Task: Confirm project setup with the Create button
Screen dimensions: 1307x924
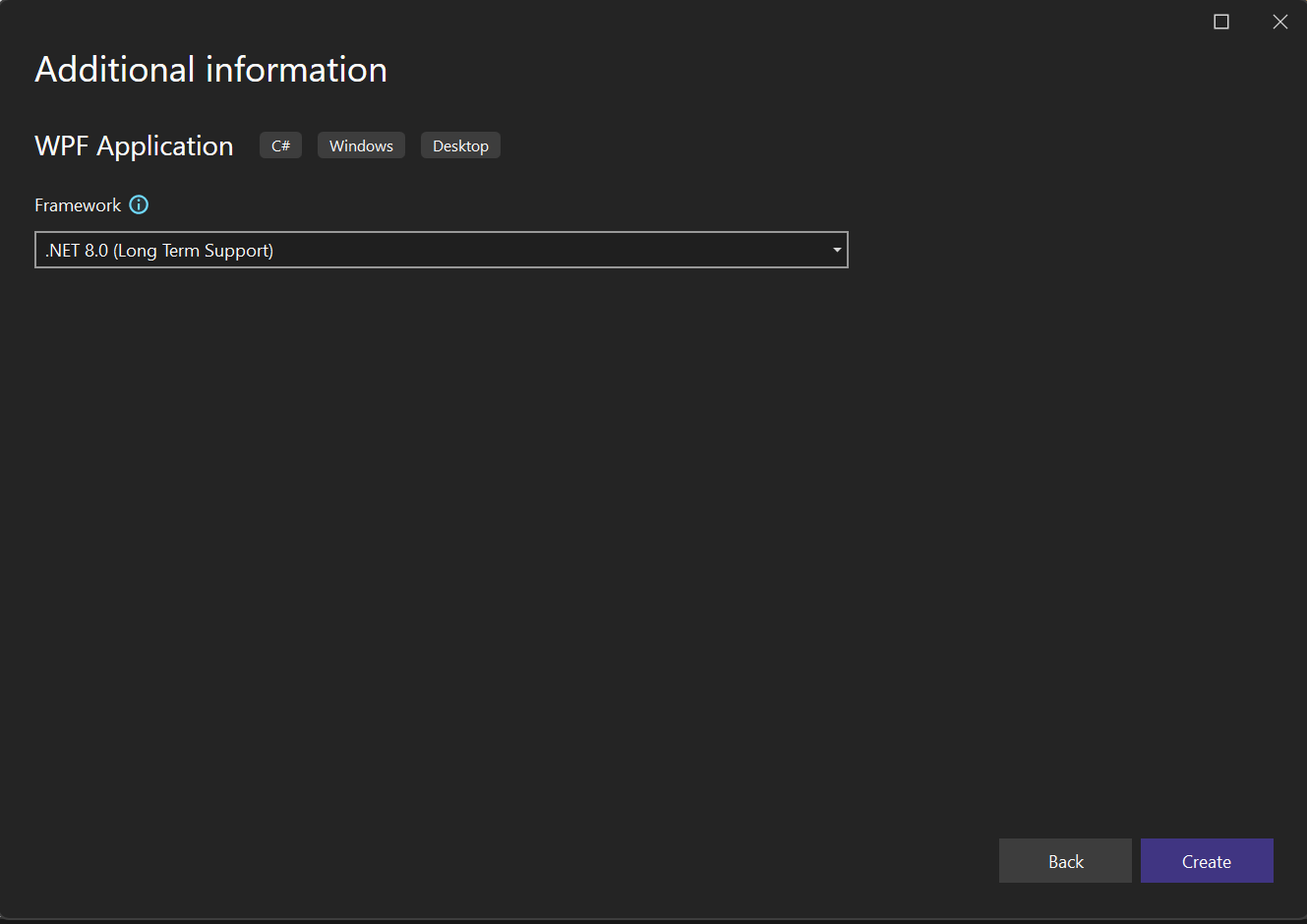Action: coord(1207,860)
